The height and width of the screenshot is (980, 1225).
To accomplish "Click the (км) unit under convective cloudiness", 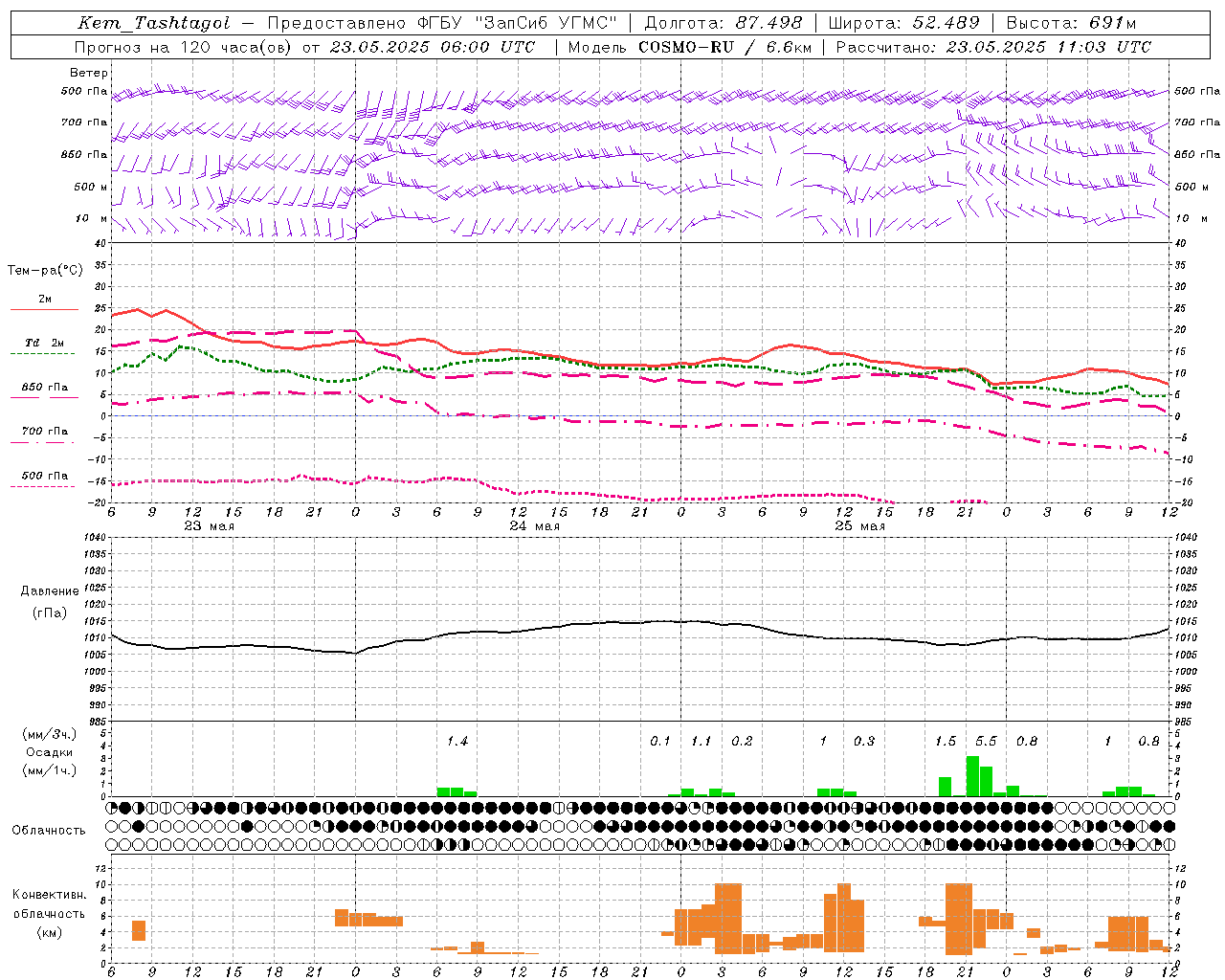I will (49, 932).
